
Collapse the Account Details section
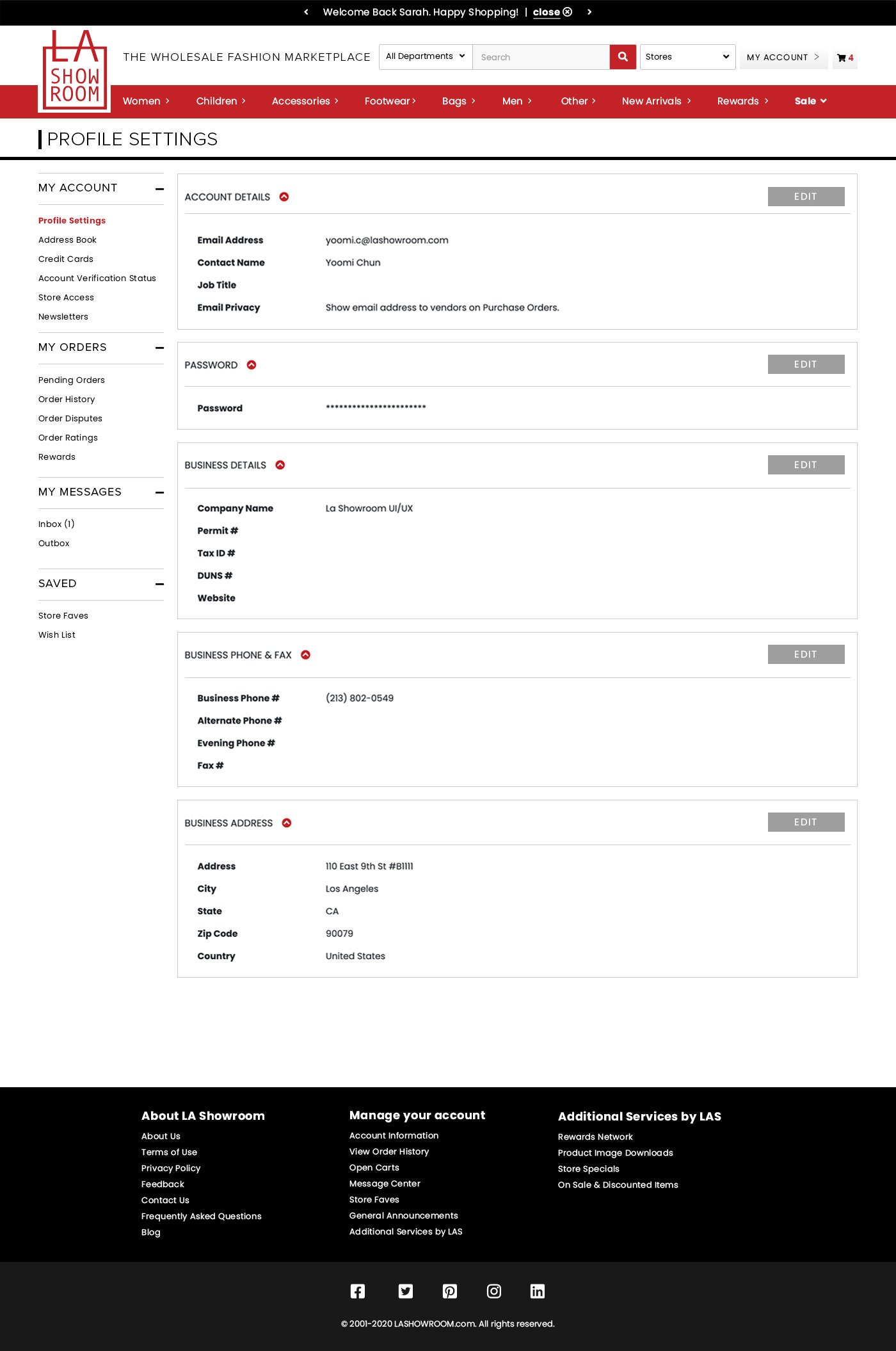point(284,197)
